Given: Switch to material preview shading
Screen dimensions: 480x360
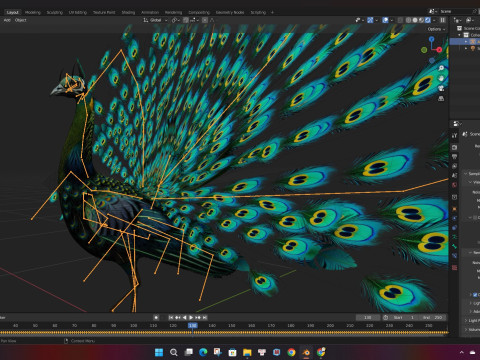Looking at the screenshot, I should [x=421, y=20].
